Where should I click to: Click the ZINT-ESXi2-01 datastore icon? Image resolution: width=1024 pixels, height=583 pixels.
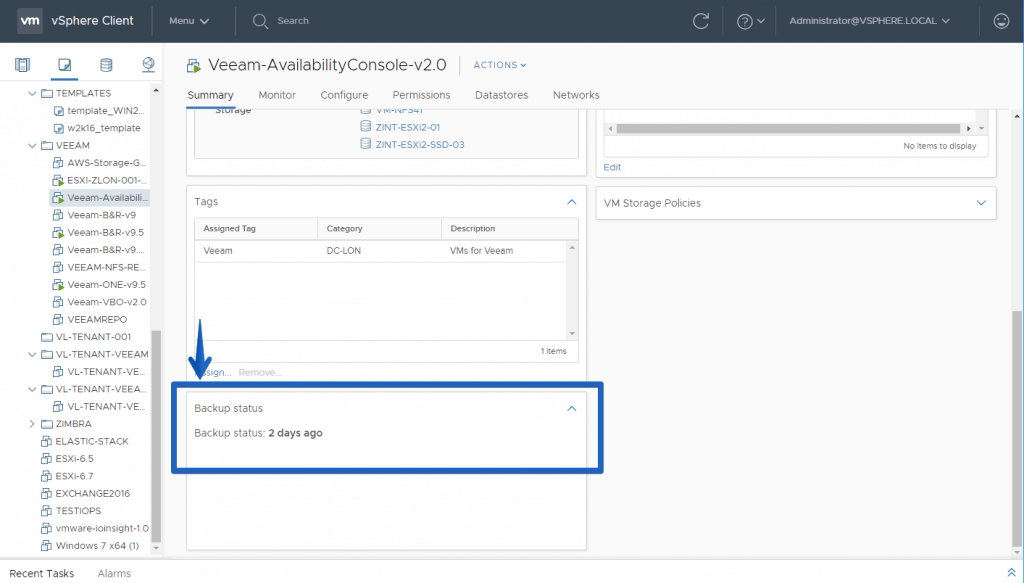(x=366, y=127)
